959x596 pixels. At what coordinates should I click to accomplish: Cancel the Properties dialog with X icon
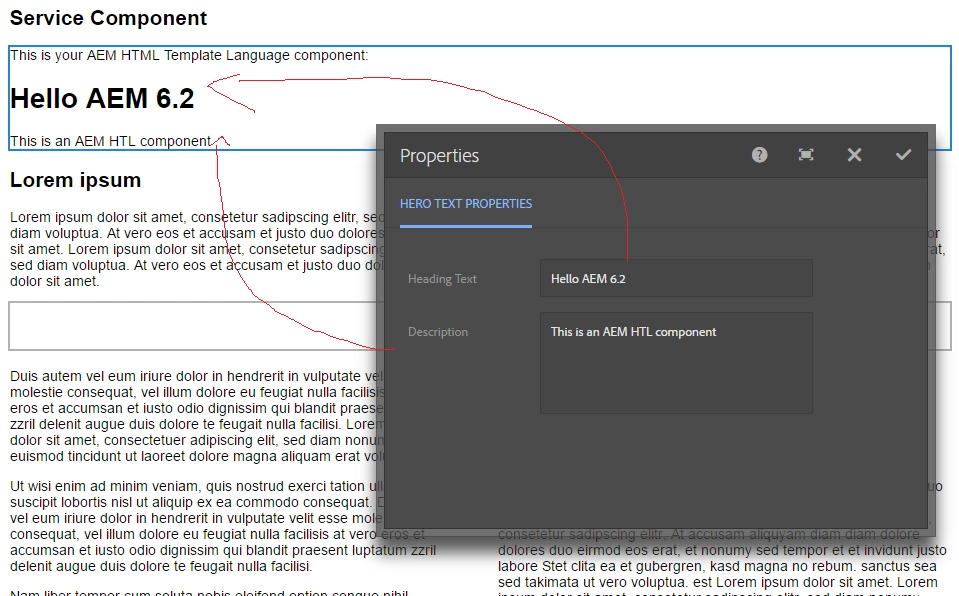click(854, 155)
